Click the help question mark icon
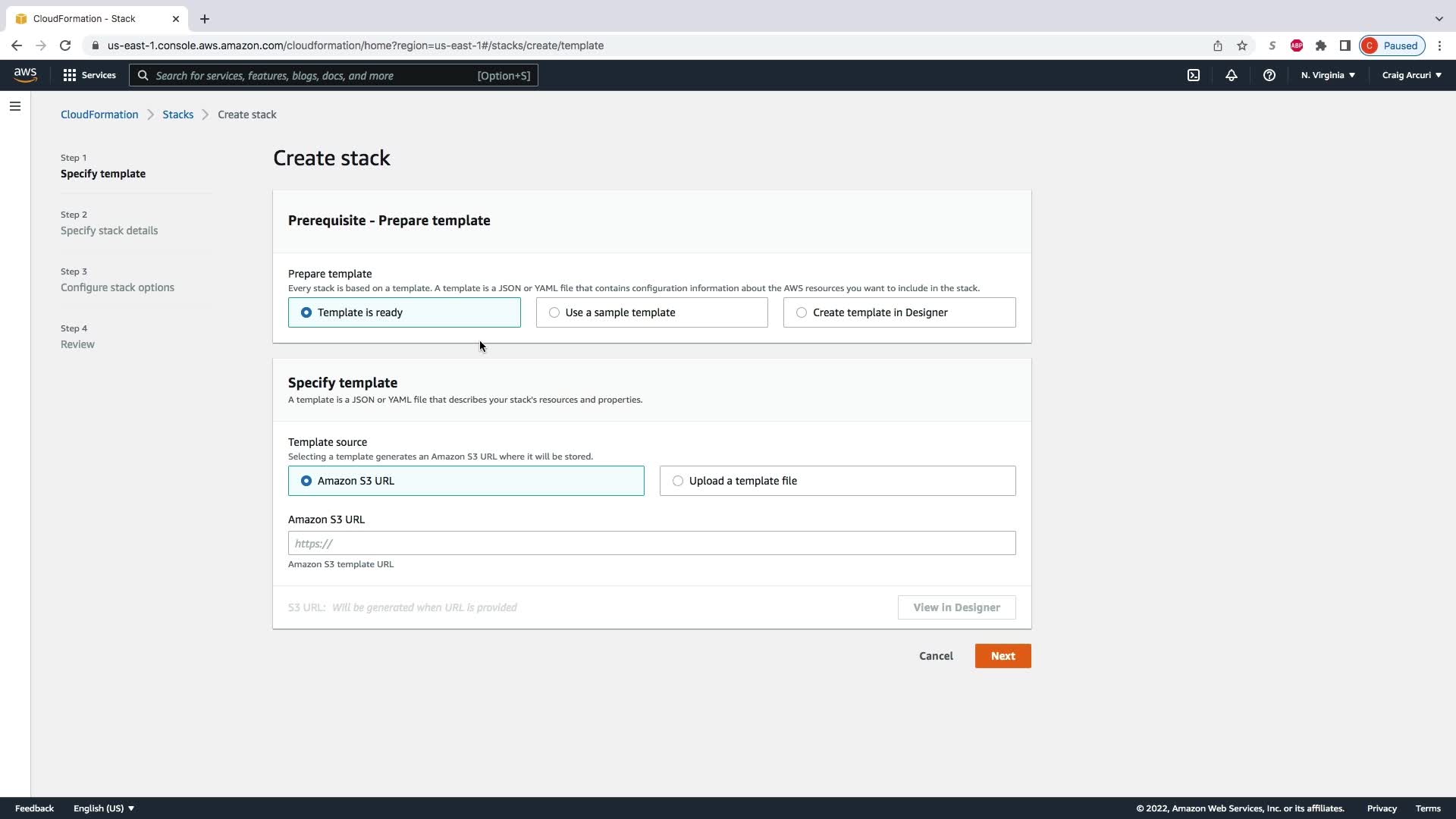 [x=1269, y=75]
